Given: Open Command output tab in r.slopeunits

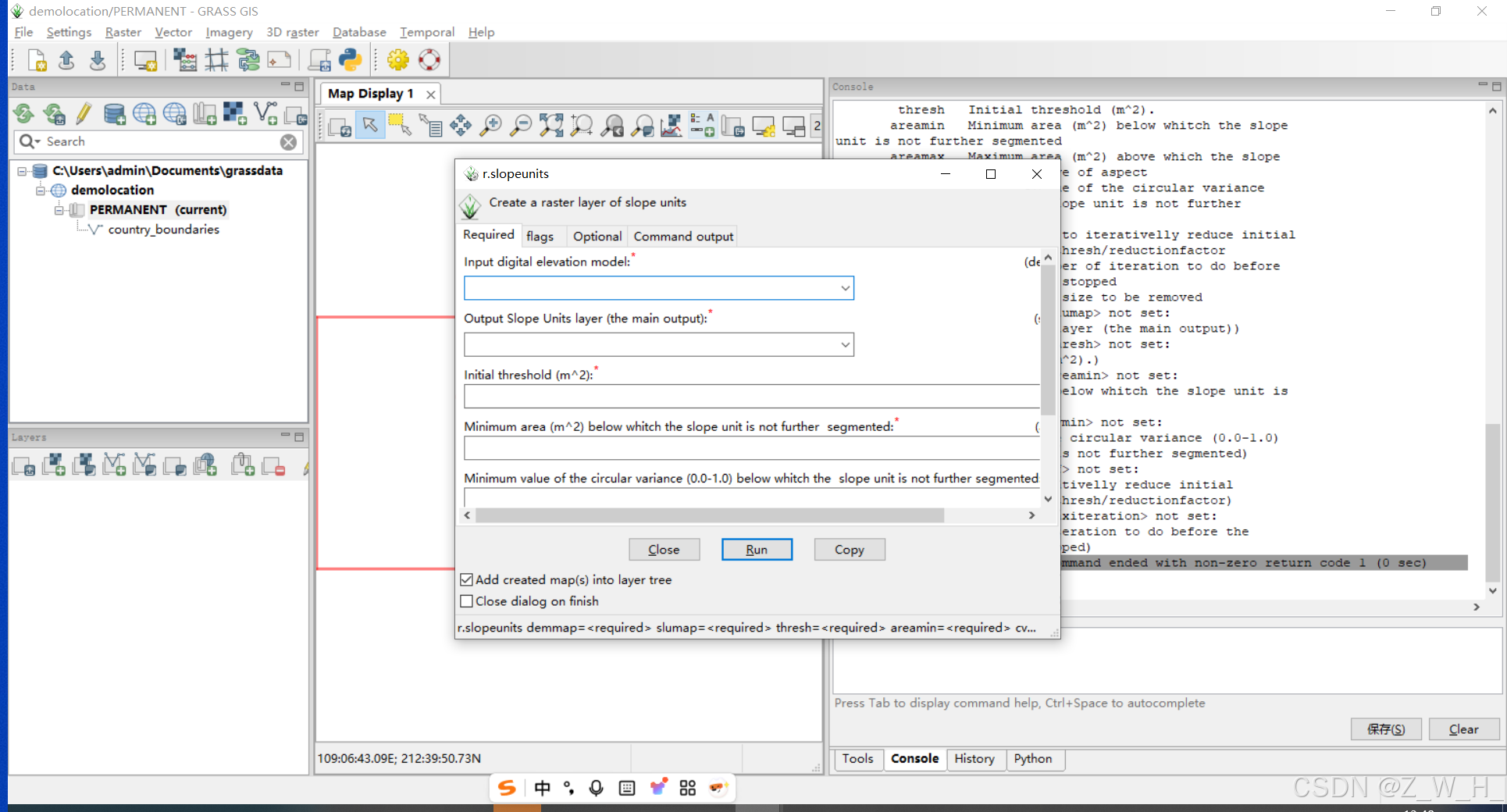Looking at the screenshot, I should pos(683,237).
